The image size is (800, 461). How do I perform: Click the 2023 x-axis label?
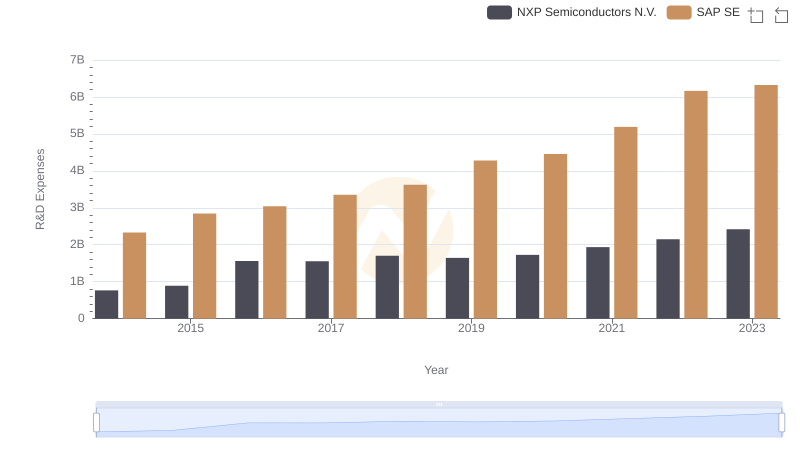pos(752,328)
